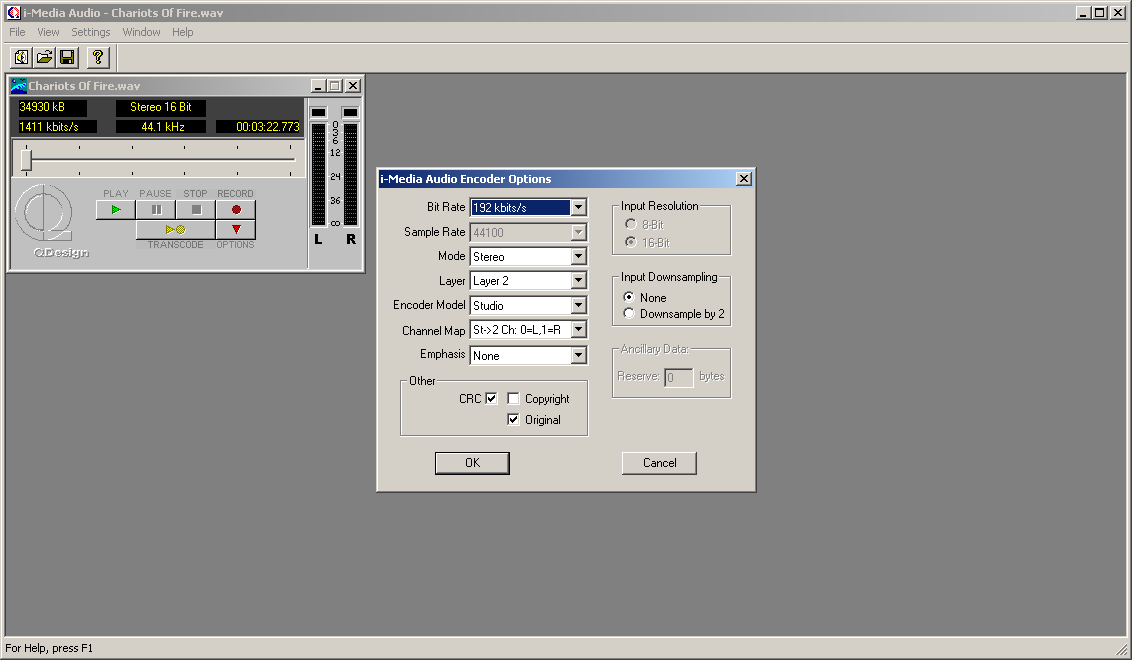This screenshot has height=660, width=1132.
Task: Click the new audio document toolbar icon
Action: 22,57
